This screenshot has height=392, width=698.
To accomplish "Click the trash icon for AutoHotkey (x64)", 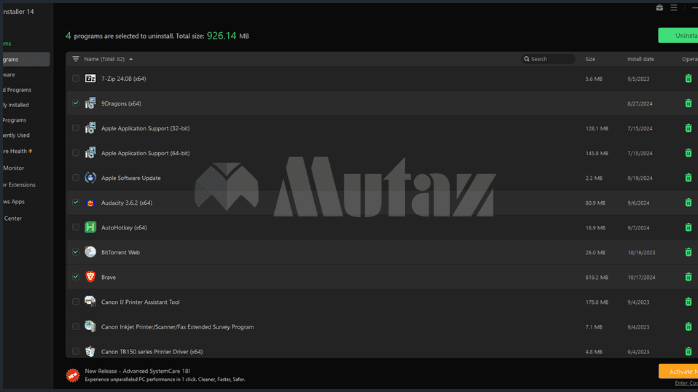I will [x=688, y=227].
